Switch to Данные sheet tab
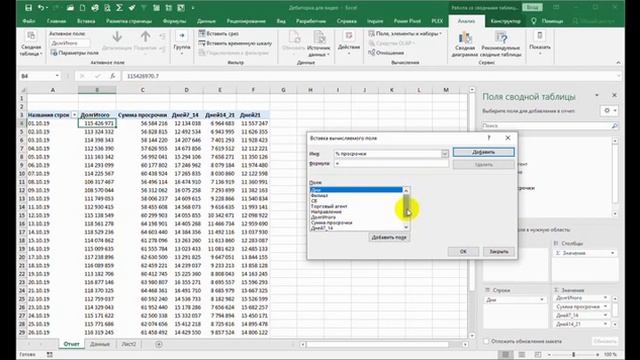The width and height of the screenshot is (640, 360). 100,344
